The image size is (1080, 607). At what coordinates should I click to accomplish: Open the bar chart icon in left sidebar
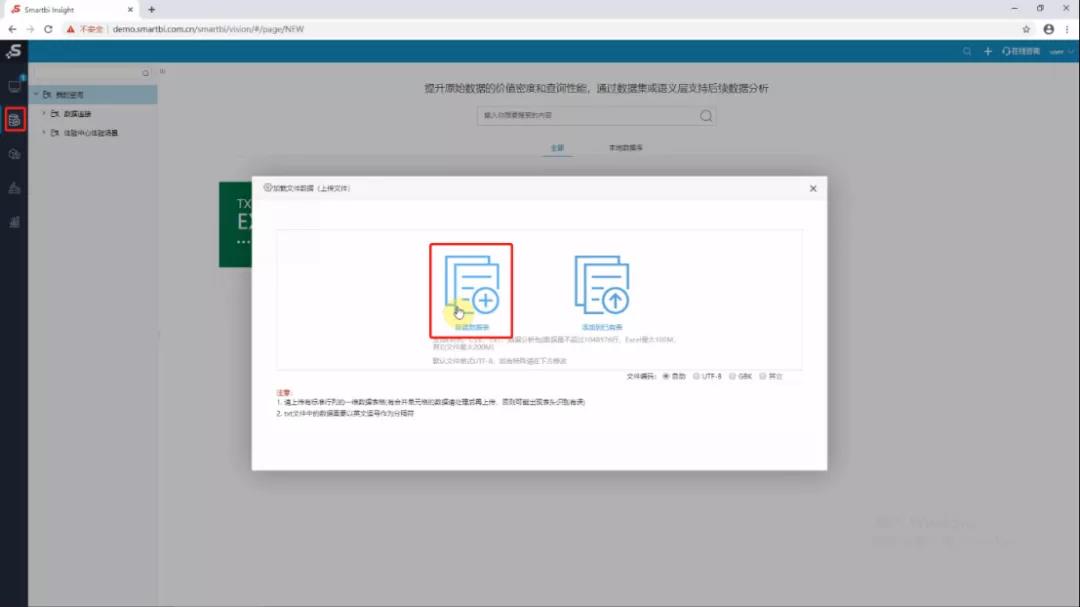(14, 222)
